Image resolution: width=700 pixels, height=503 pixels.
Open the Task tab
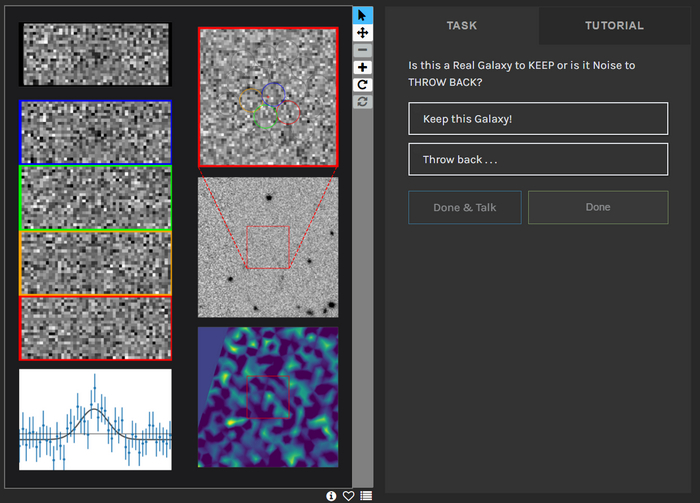(x=462, y=25)
